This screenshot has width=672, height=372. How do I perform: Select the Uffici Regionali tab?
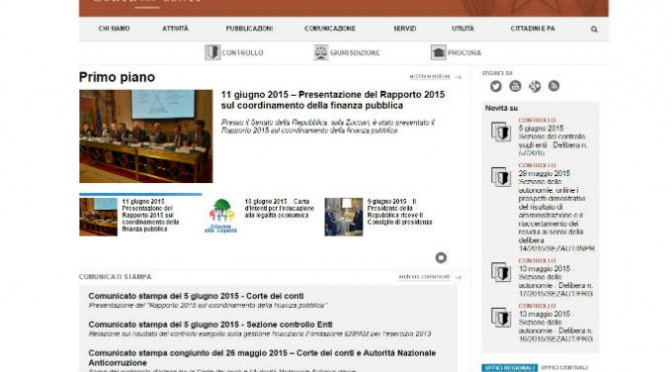tap(510, 368)
